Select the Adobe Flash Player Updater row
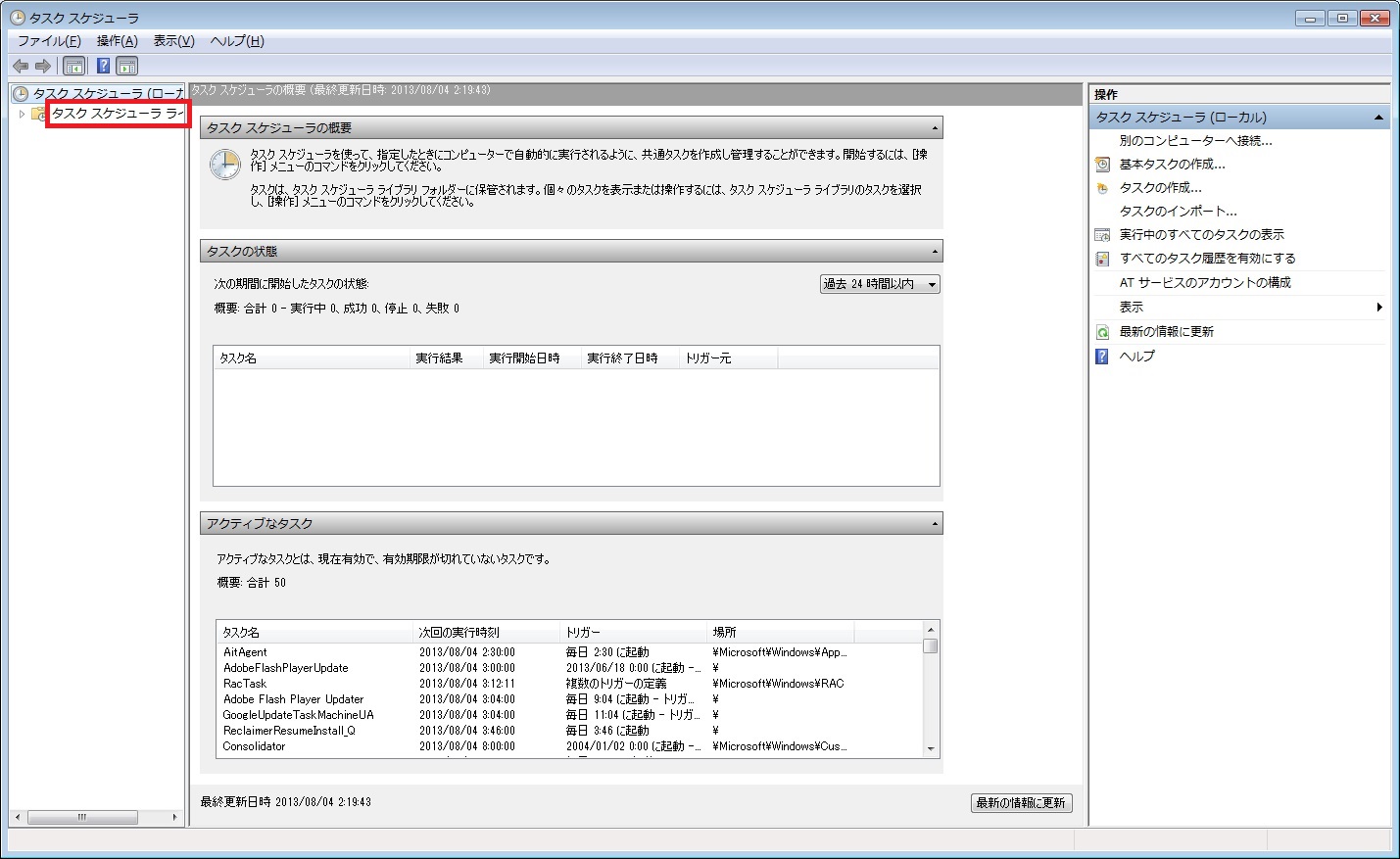This screenshot has height=859, width=1400. 569,699
